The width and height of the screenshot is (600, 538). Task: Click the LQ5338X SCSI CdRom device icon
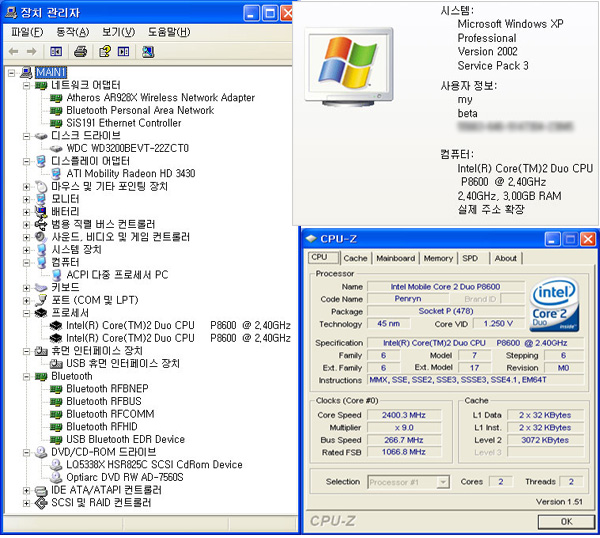(x=56, y=465)
